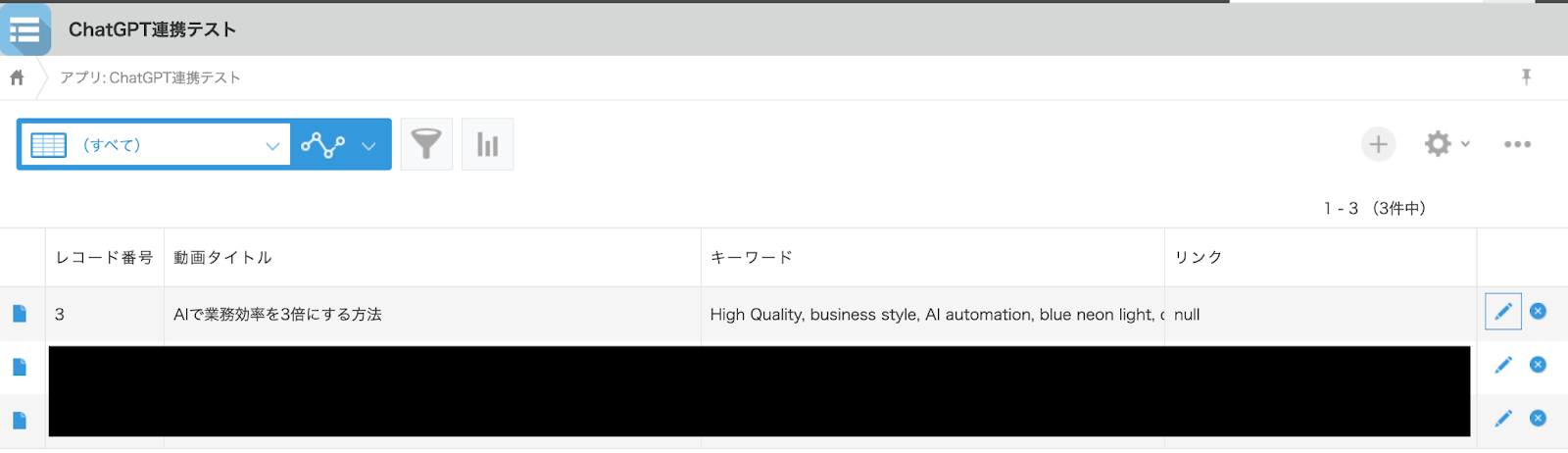Image resolution: width=1568 pixels, height=453 pixels.
Task: Click the pin icon at top right
Action: tap(1526, 76)
